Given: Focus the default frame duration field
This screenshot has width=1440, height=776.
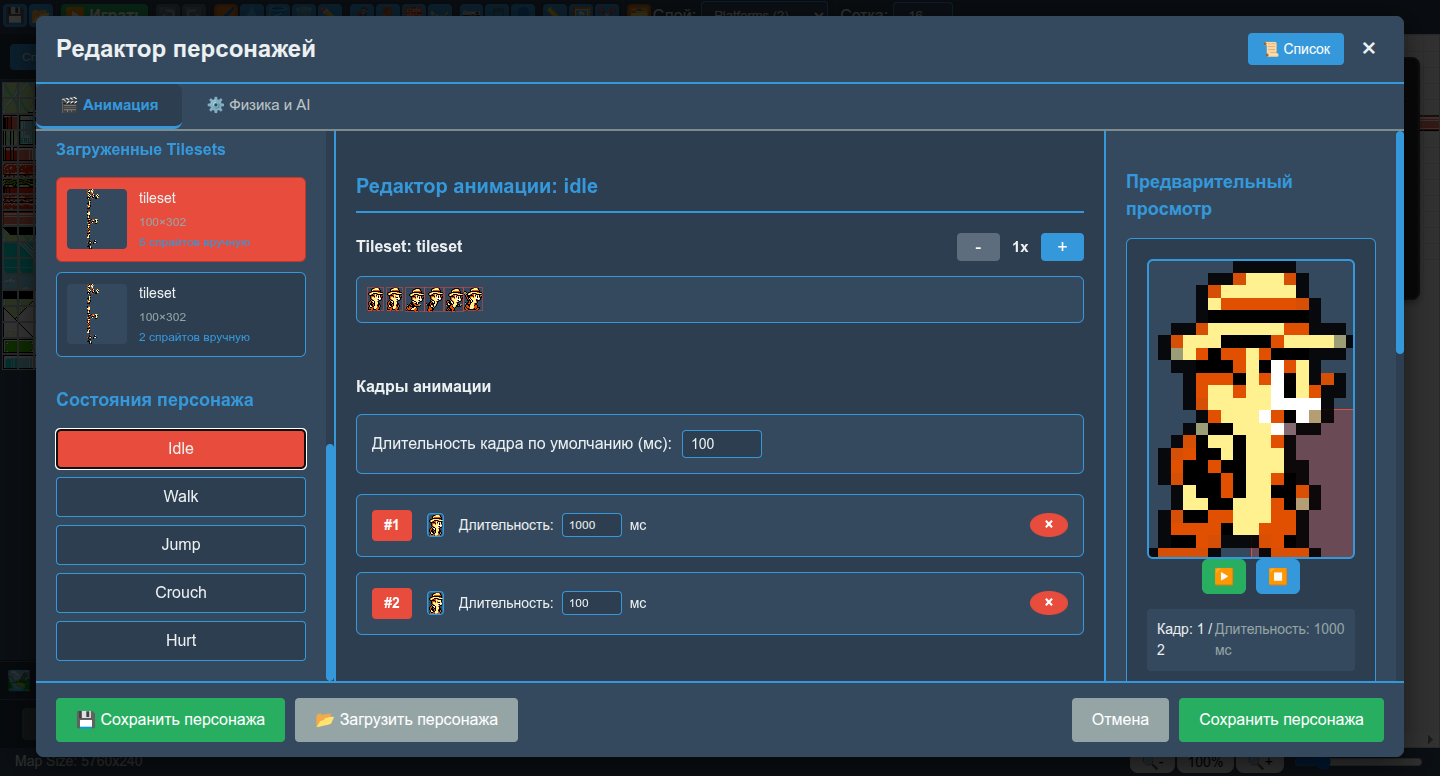Looking at the screenshot, I should click(722, 444).
